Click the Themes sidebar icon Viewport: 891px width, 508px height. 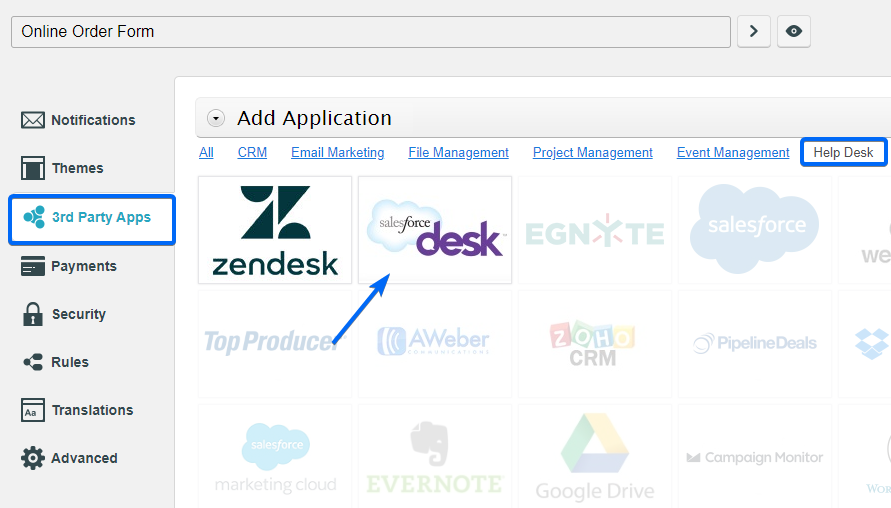coord(33,168)
